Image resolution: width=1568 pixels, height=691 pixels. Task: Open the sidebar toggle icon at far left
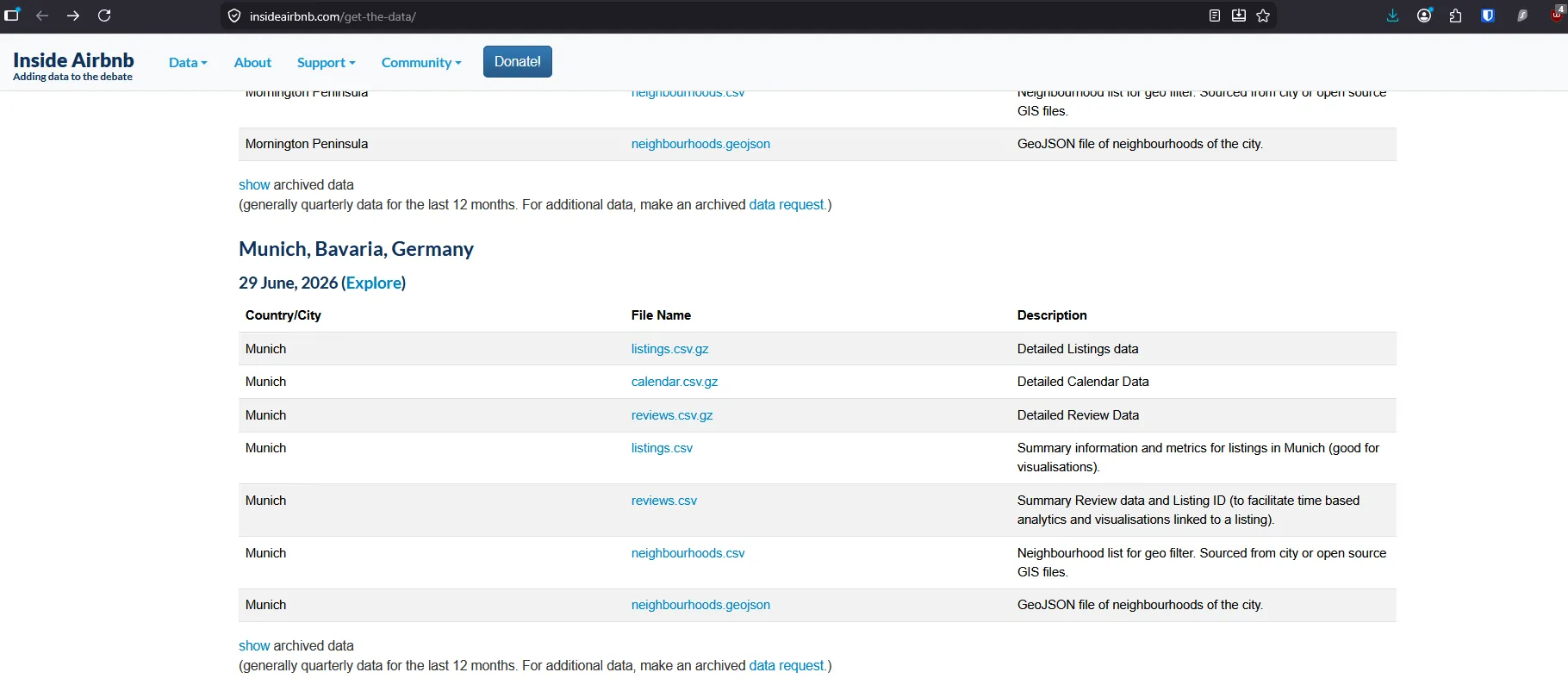pyautogui.click(x=11, y=16)
